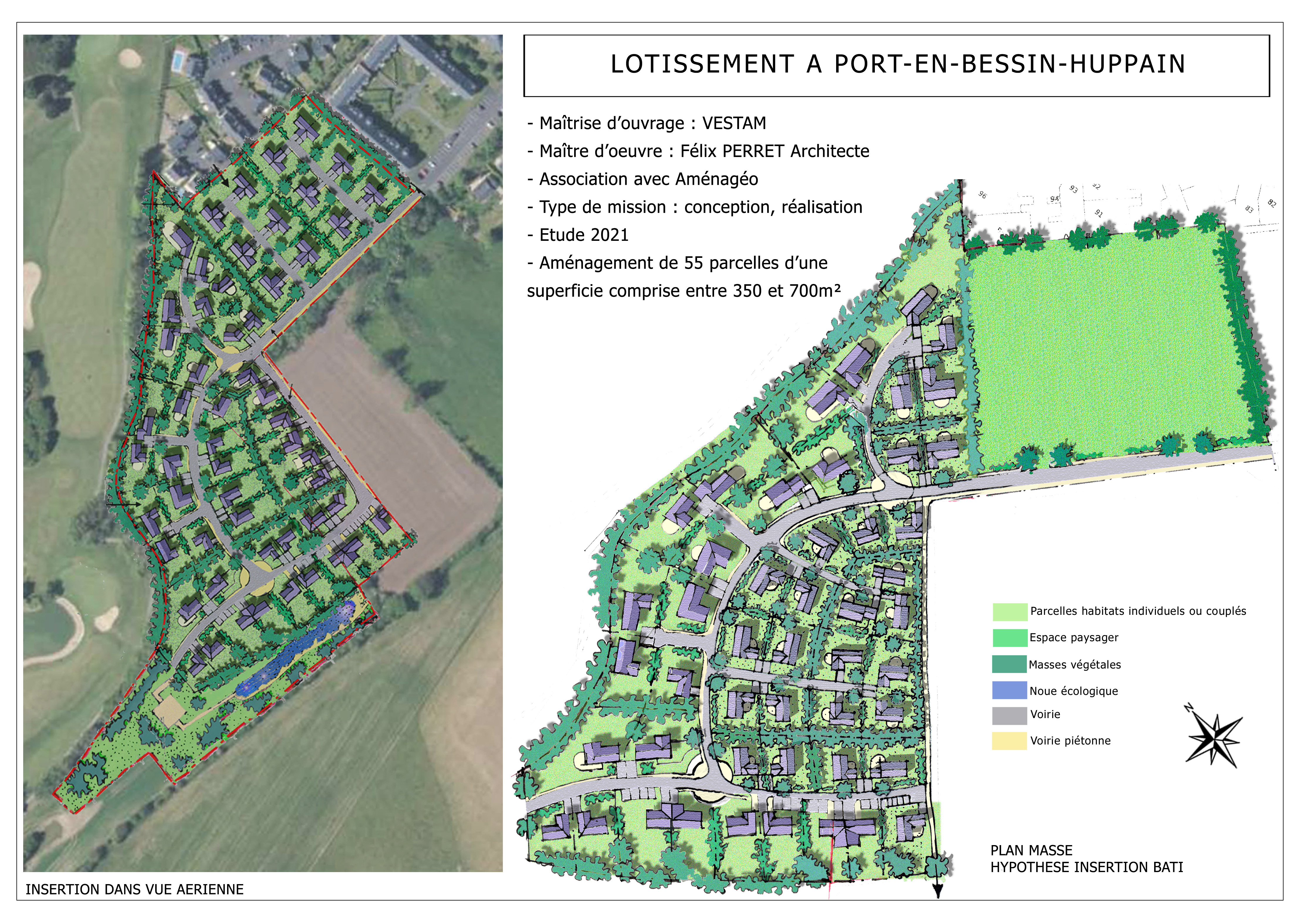Click the gray Voirie legend swatch
Viewport: 1307px width, 924px height.
(1009, 716)
